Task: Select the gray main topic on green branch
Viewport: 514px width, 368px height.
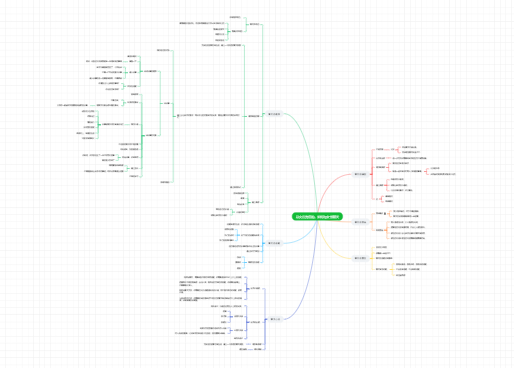Action: point(274,114)
